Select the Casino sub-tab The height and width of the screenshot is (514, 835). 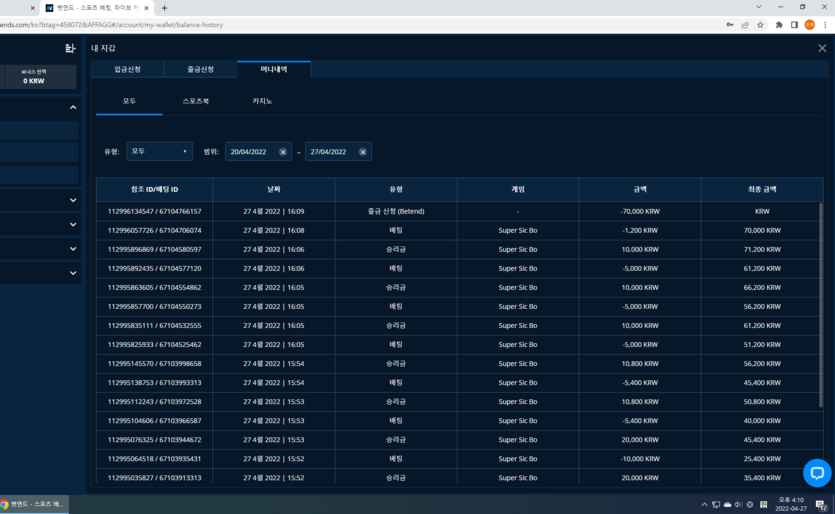pos(262,101)
